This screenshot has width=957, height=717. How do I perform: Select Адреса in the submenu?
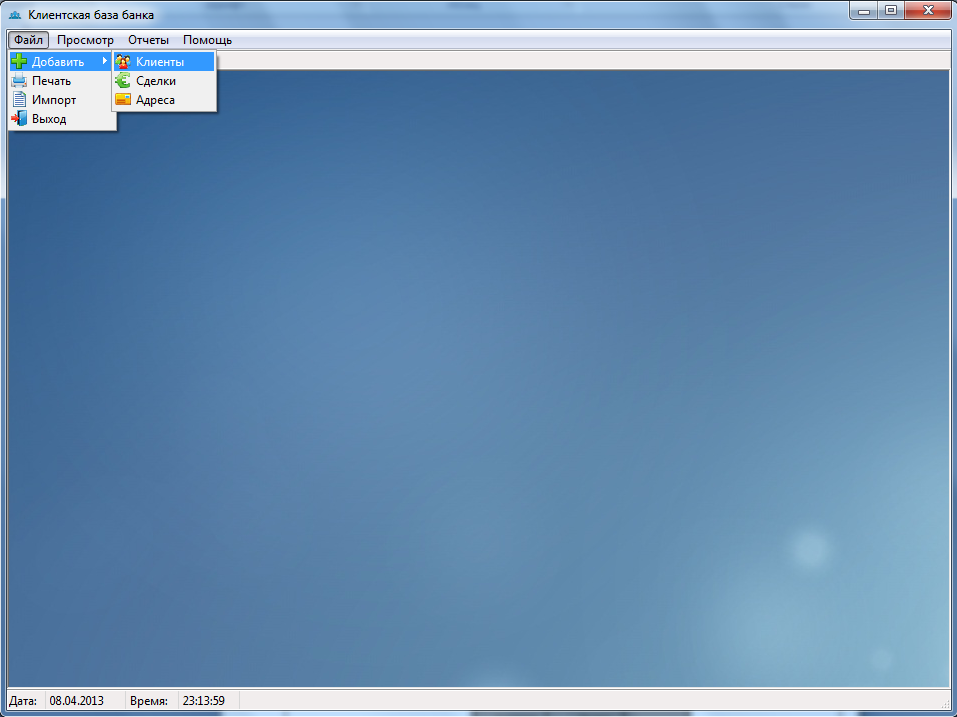pyautogui.click(x=164, y=99)
